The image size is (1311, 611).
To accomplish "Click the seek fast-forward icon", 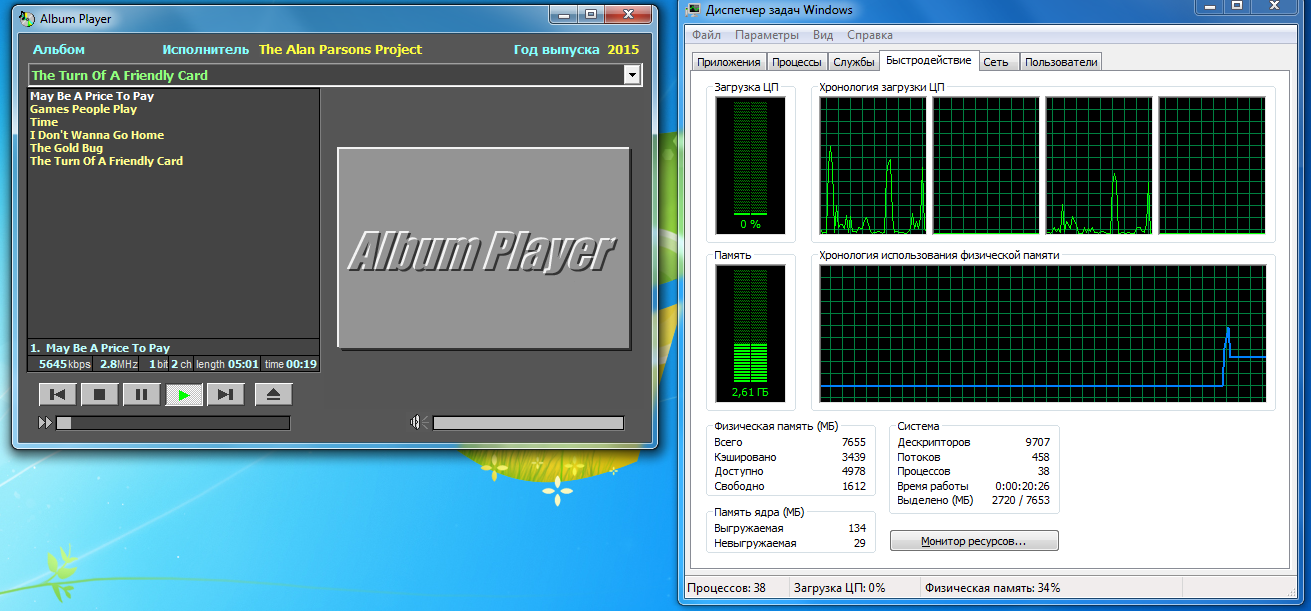I will 45,423.
